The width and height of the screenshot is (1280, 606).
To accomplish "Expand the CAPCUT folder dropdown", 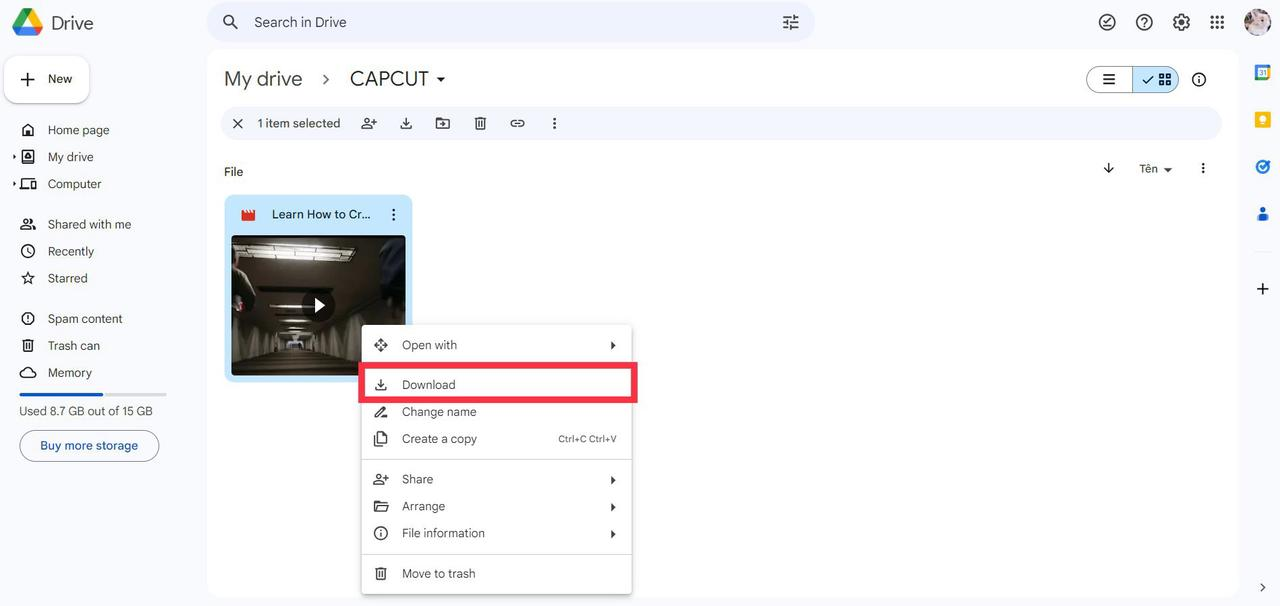I will click(441, 79).
